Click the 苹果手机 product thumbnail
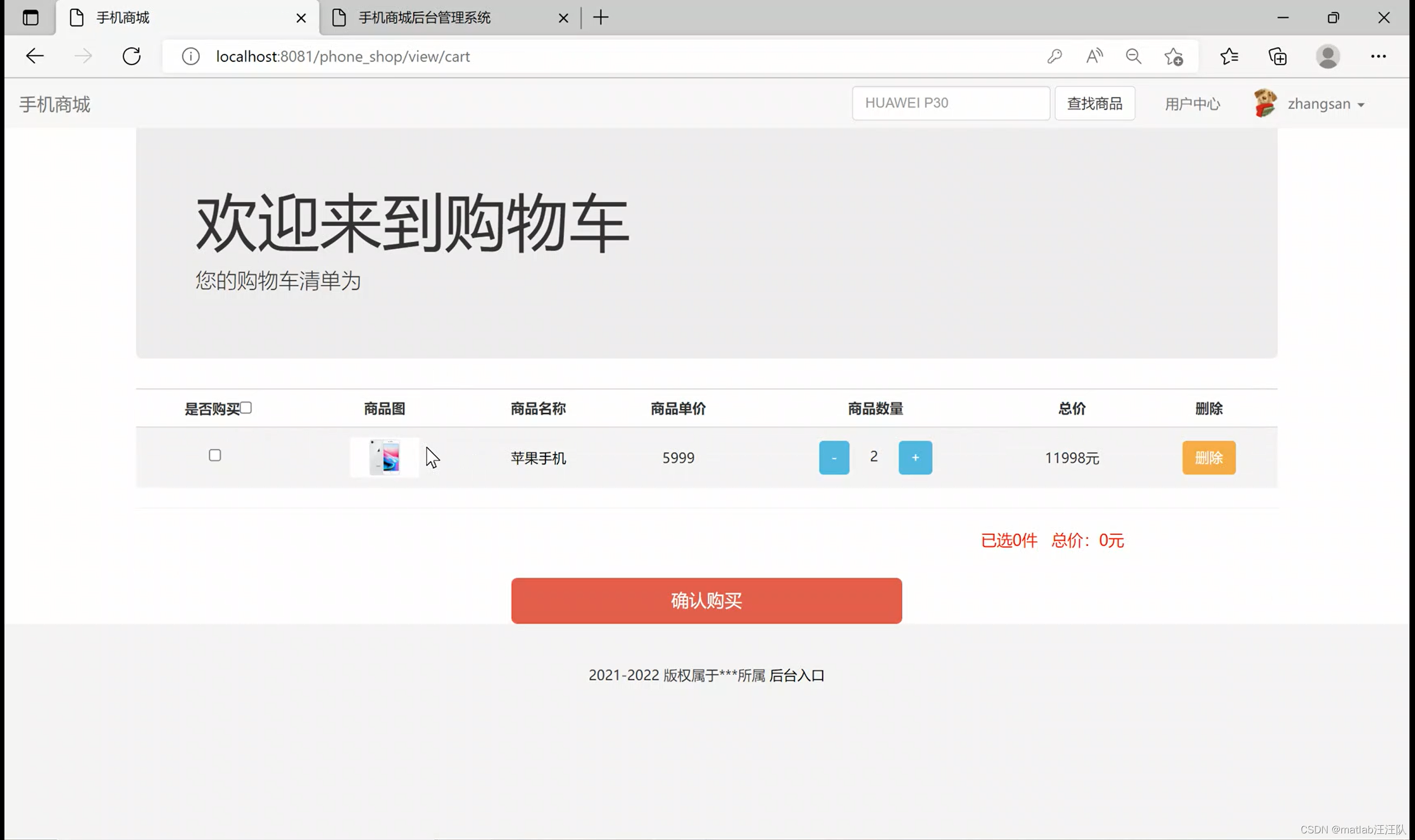1415x840 pixels. click(384, 458)
